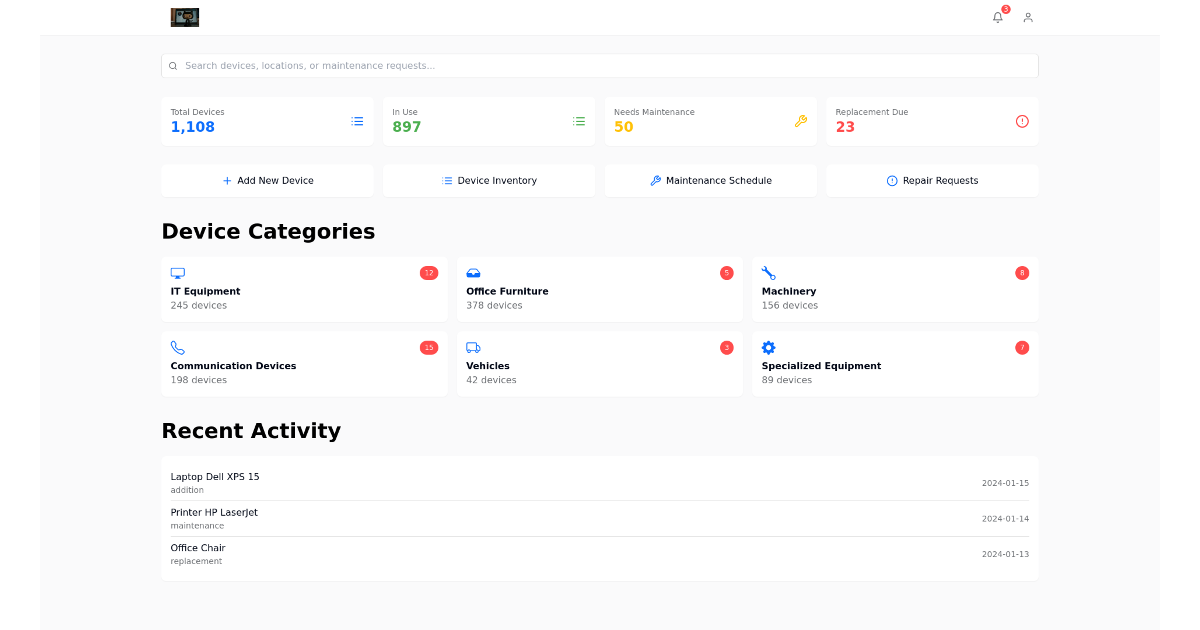
Task: Click the list icon on Total Devices card
Action: [357, 121]
